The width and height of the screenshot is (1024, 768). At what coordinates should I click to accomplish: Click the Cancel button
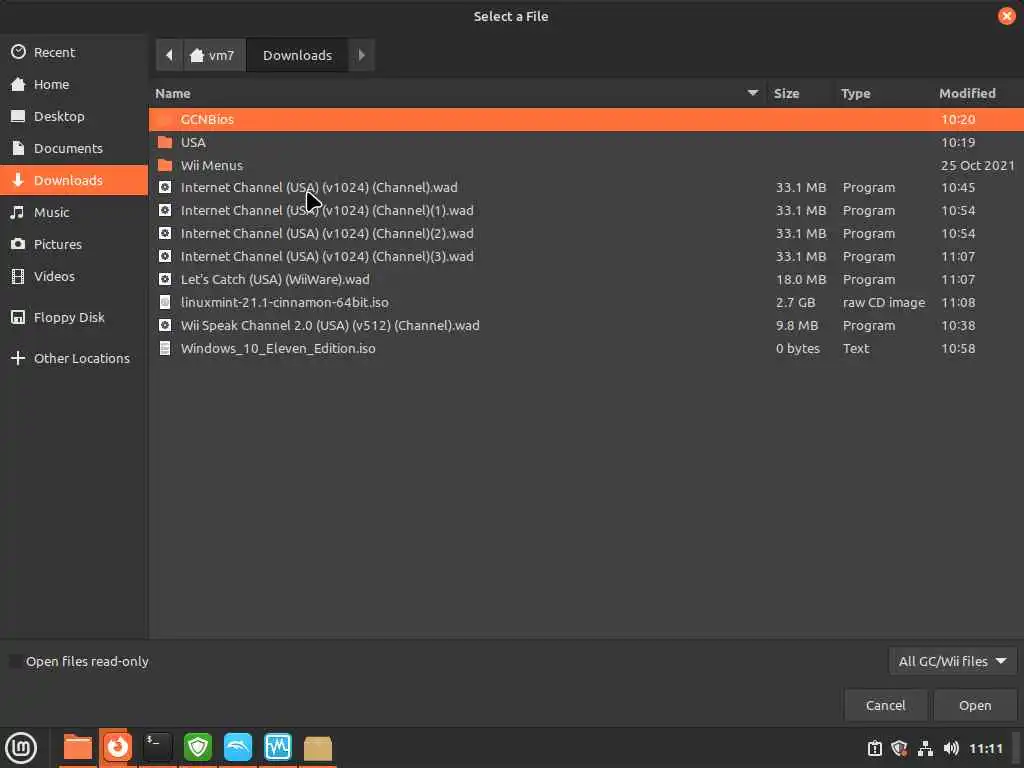coord(886,705)
